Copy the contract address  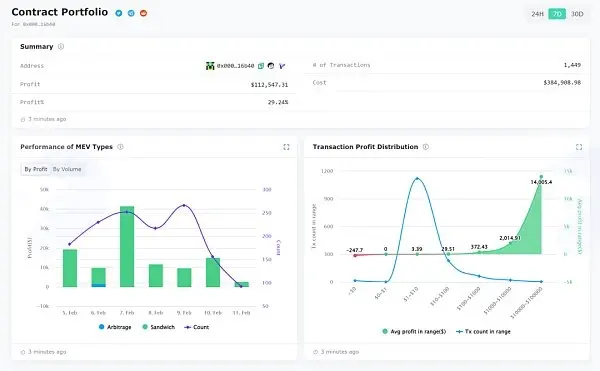point(261,66)
